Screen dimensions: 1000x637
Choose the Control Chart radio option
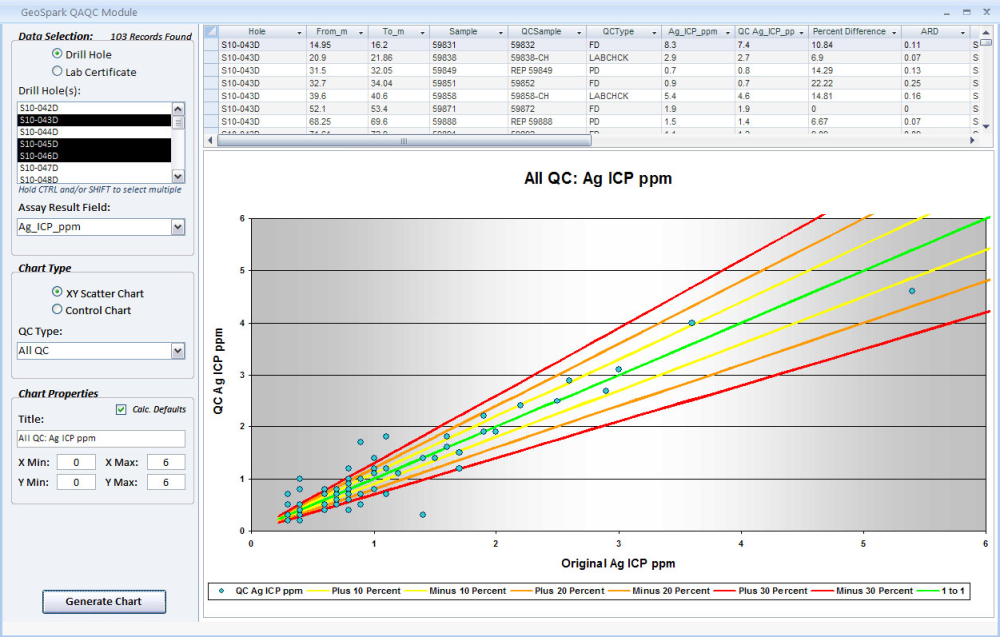[x=57, y=310]
